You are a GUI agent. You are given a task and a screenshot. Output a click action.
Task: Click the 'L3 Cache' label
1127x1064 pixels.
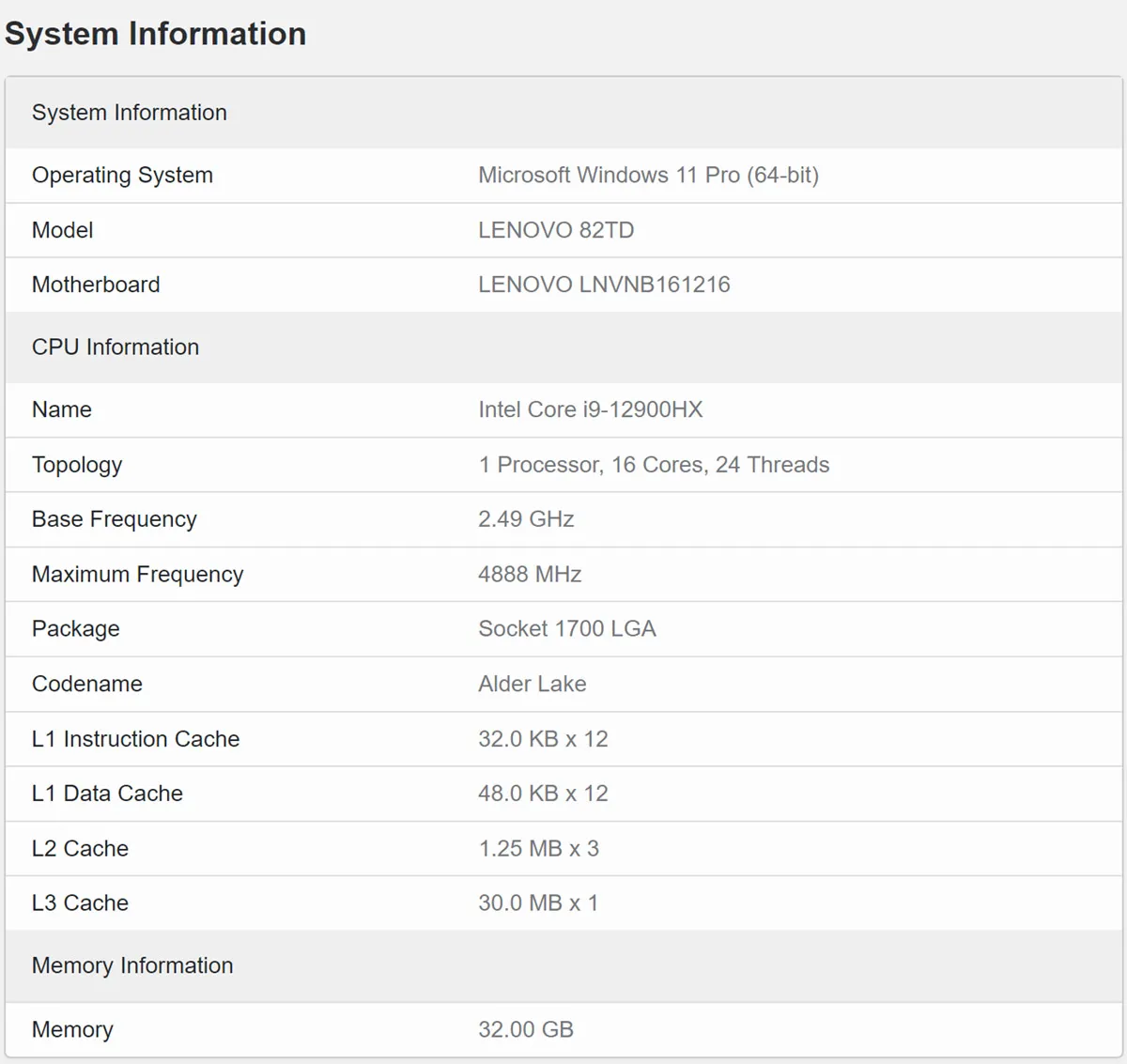point(80,903)
